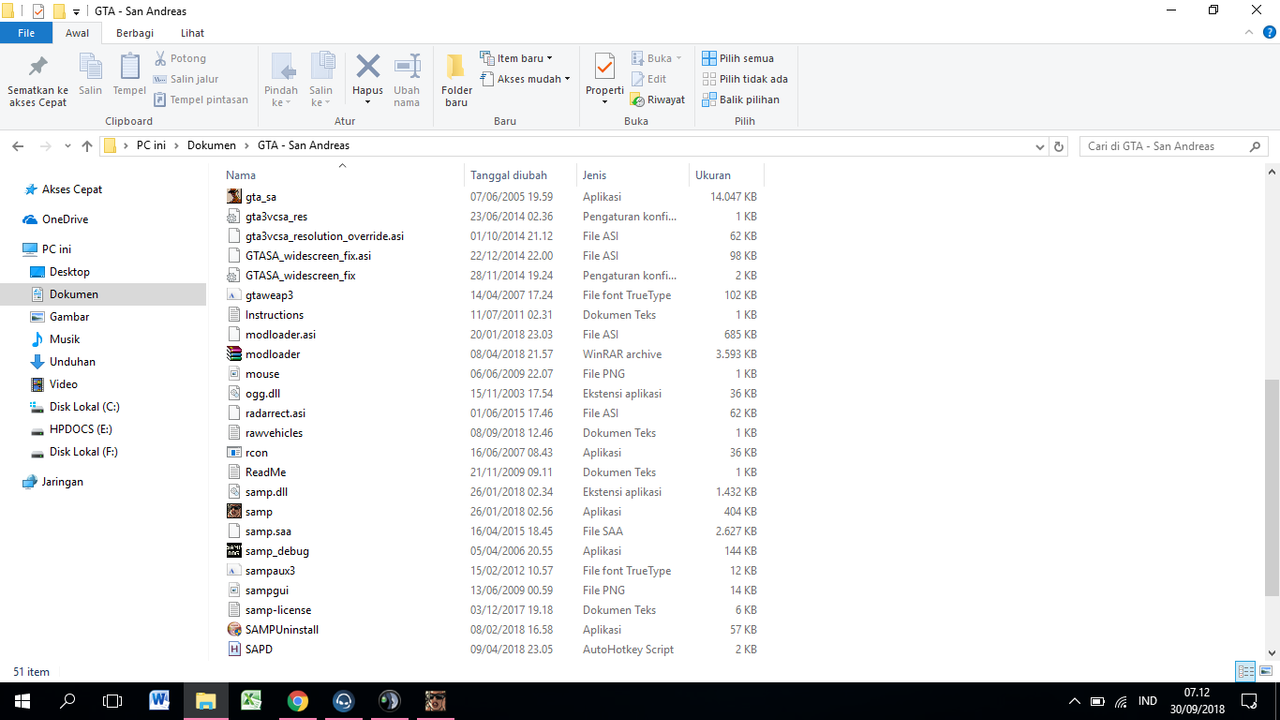Open Google Chrome from taskbar
Viewport: 1280px width, 720px height.
tap(297, 701)
